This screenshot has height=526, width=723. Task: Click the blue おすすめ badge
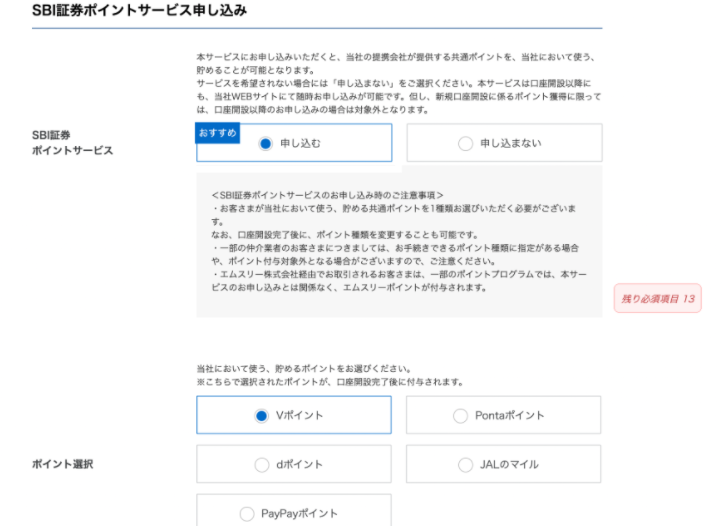coord(218,133)
